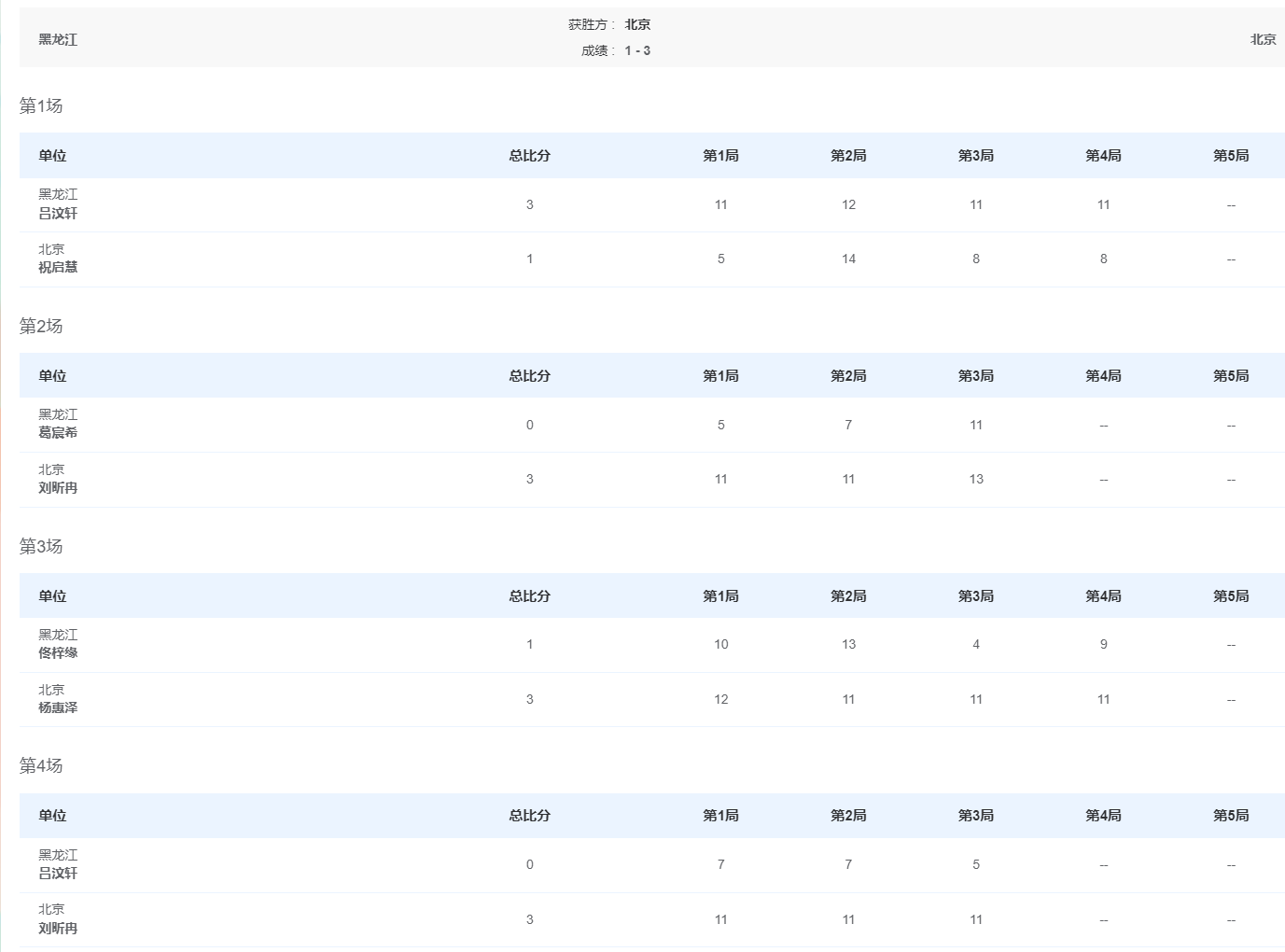Select the 第3场 section heading

41,547
